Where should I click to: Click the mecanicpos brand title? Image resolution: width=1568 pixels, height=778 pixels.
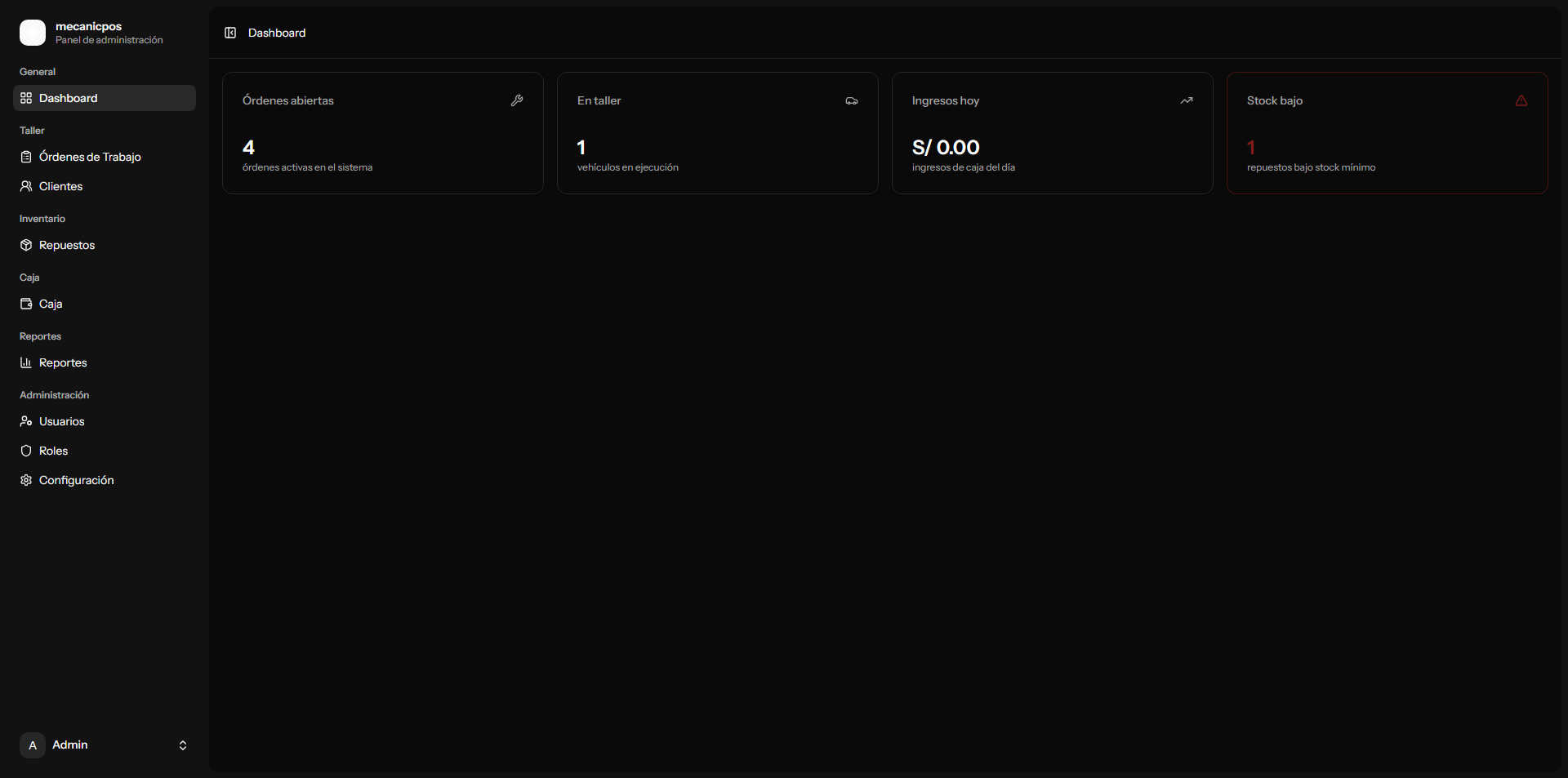pos(88,26)
